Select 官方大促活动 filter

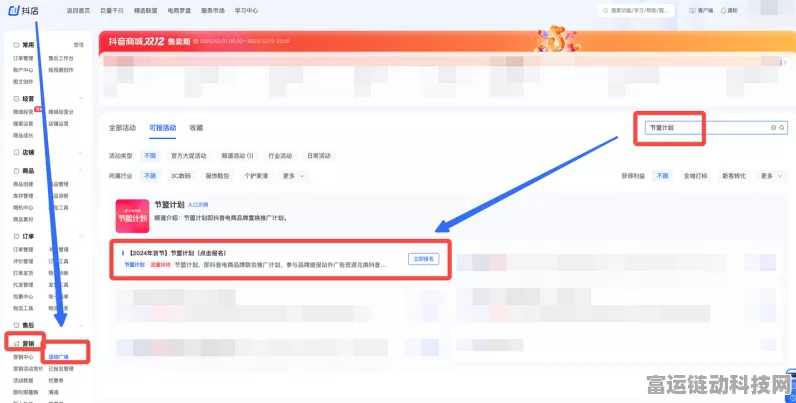click(x=189, y=156)
